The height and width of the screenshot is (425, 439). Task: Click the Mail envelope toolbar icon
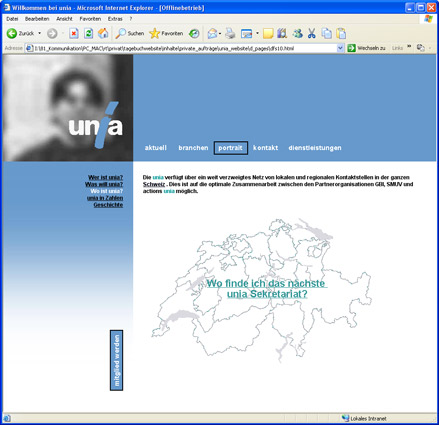[x=212, y=33]
